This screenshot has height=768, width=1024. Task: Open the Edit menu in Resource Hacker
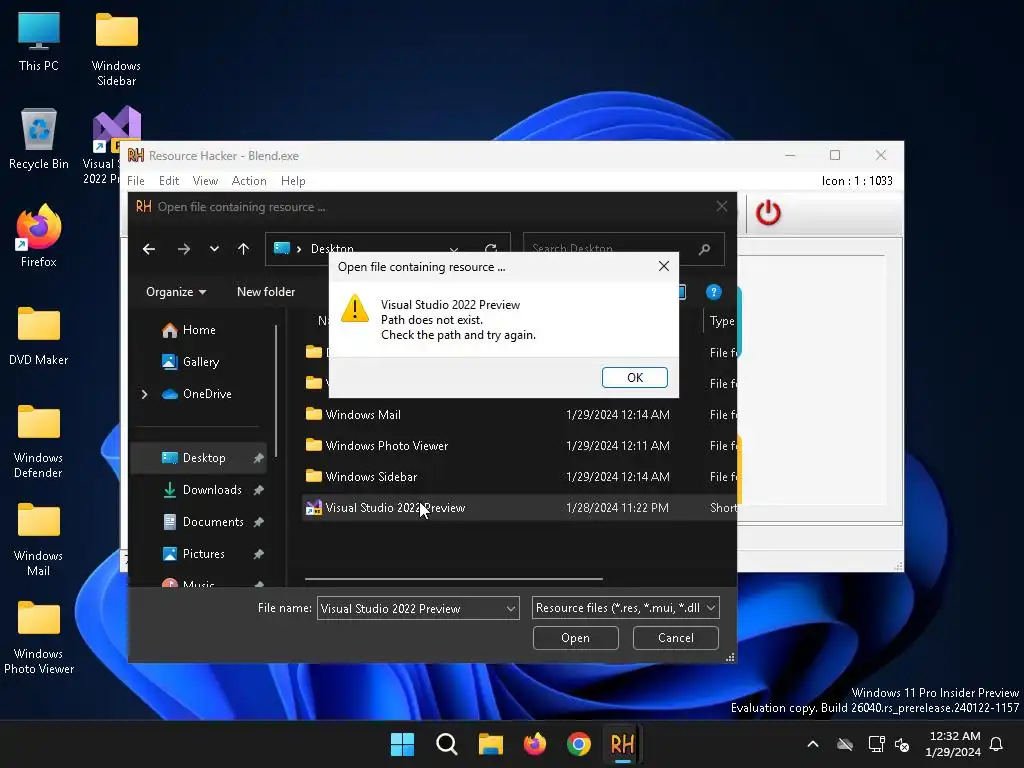pos(168,181)
